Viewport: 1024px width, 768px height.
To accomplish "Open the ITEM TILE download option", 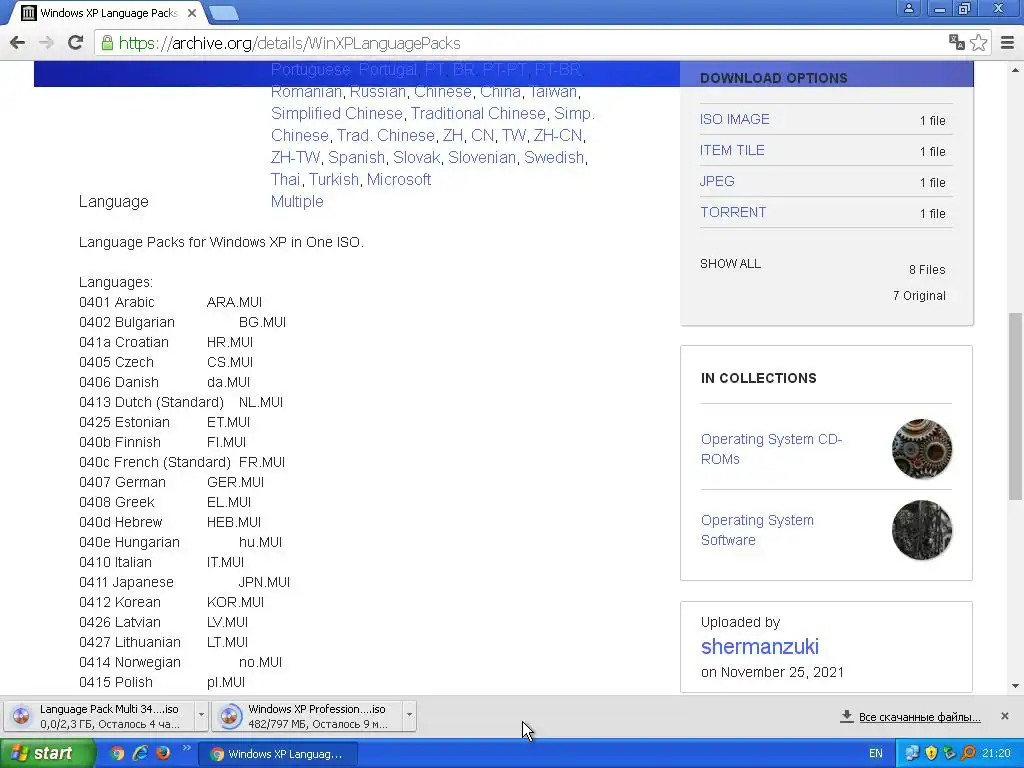I will (x=732, y=150).
